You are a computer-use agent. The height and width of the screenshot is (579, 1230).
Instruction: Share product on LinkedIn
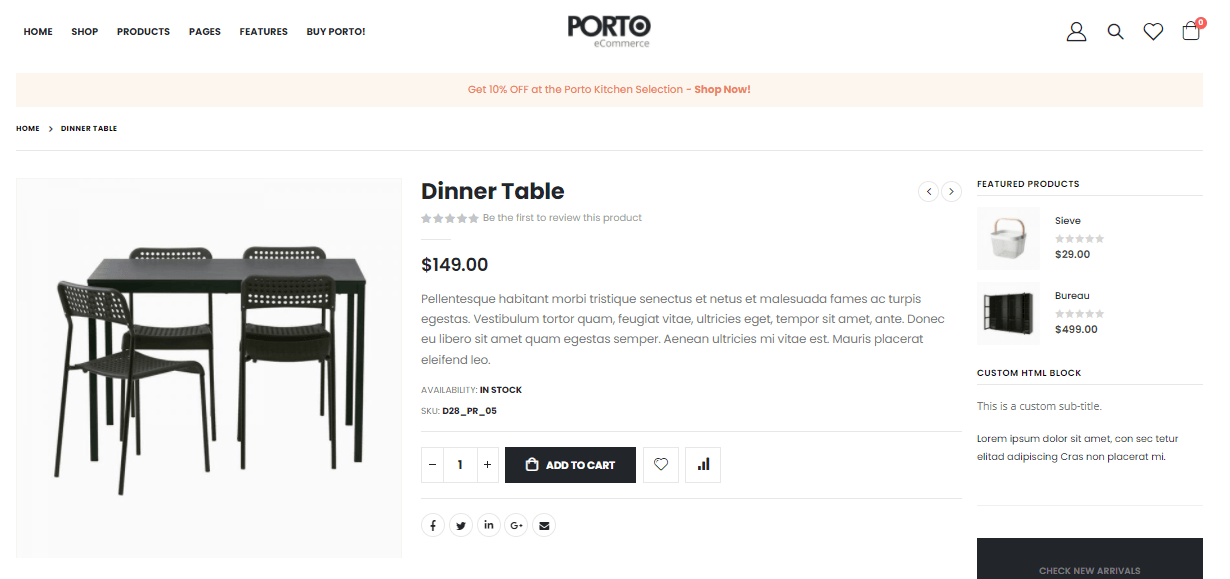click(488, 525)
